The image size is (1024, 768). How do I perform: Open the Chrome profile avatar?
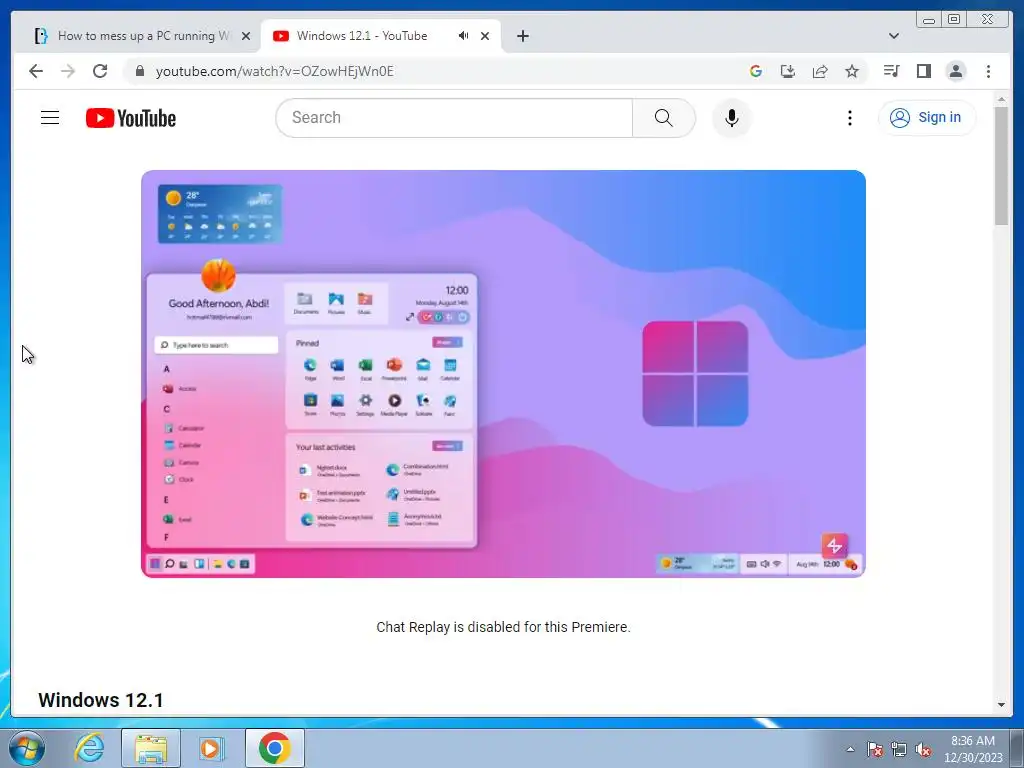(x=955, y=71)
